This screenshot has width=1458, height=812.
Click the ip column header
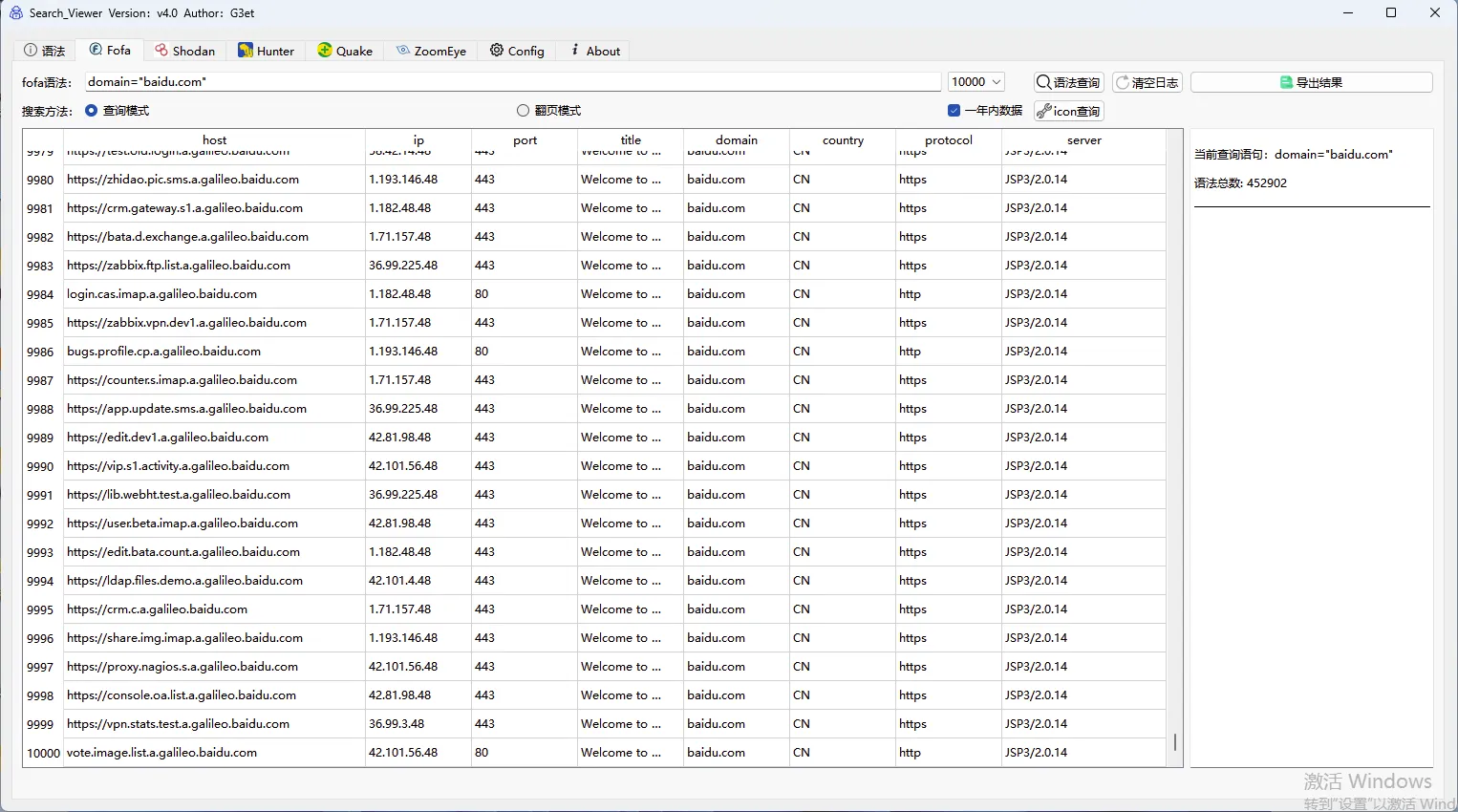(x=418, y=139)
